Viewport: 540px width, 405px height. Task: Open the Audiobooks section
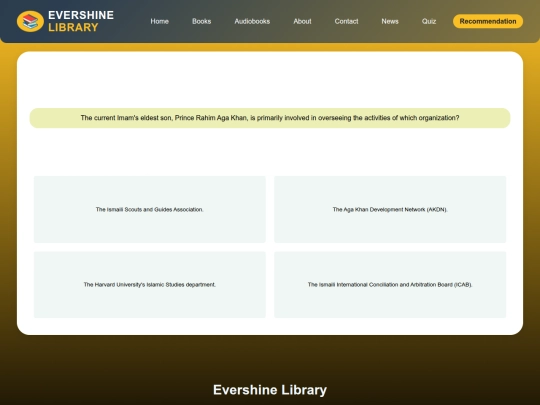pos(252,21)
